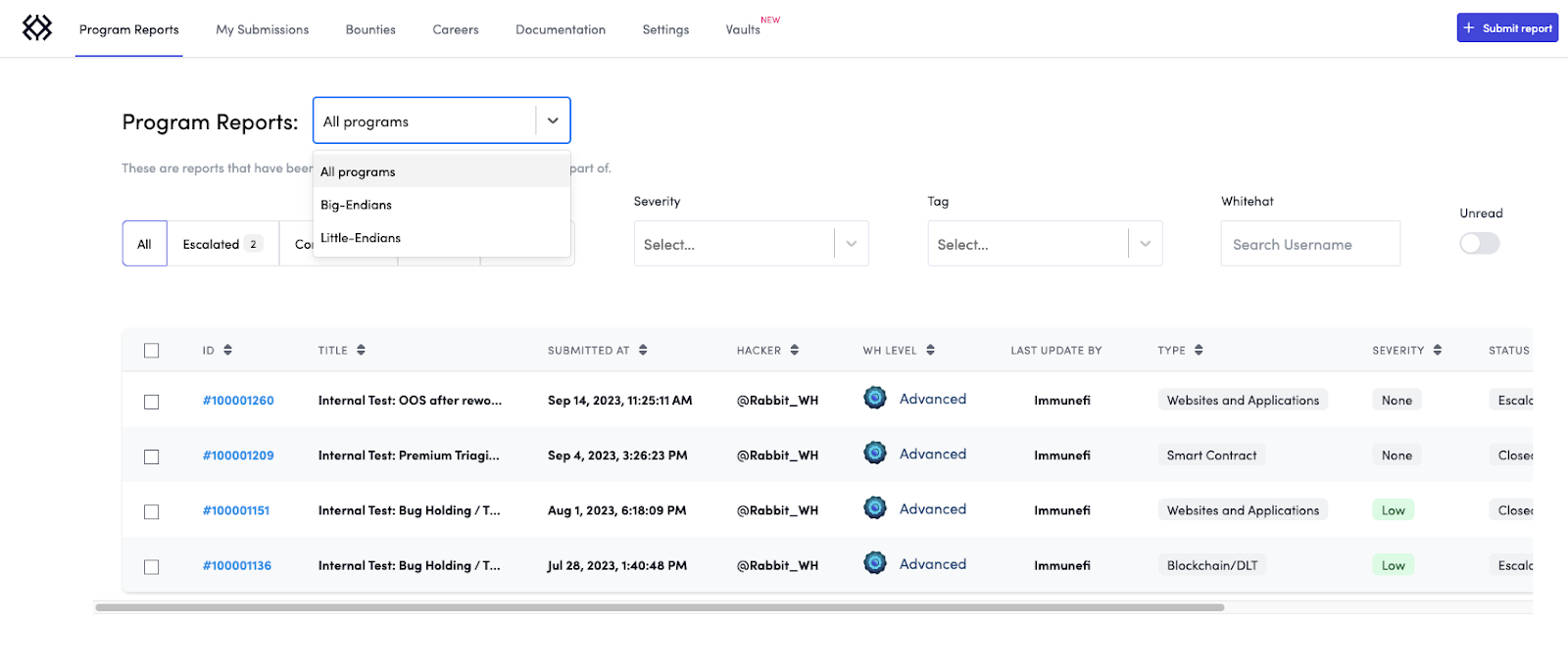Navigate to Careers
Screen dimensions: 1568x670
click(x=456, y=29)
